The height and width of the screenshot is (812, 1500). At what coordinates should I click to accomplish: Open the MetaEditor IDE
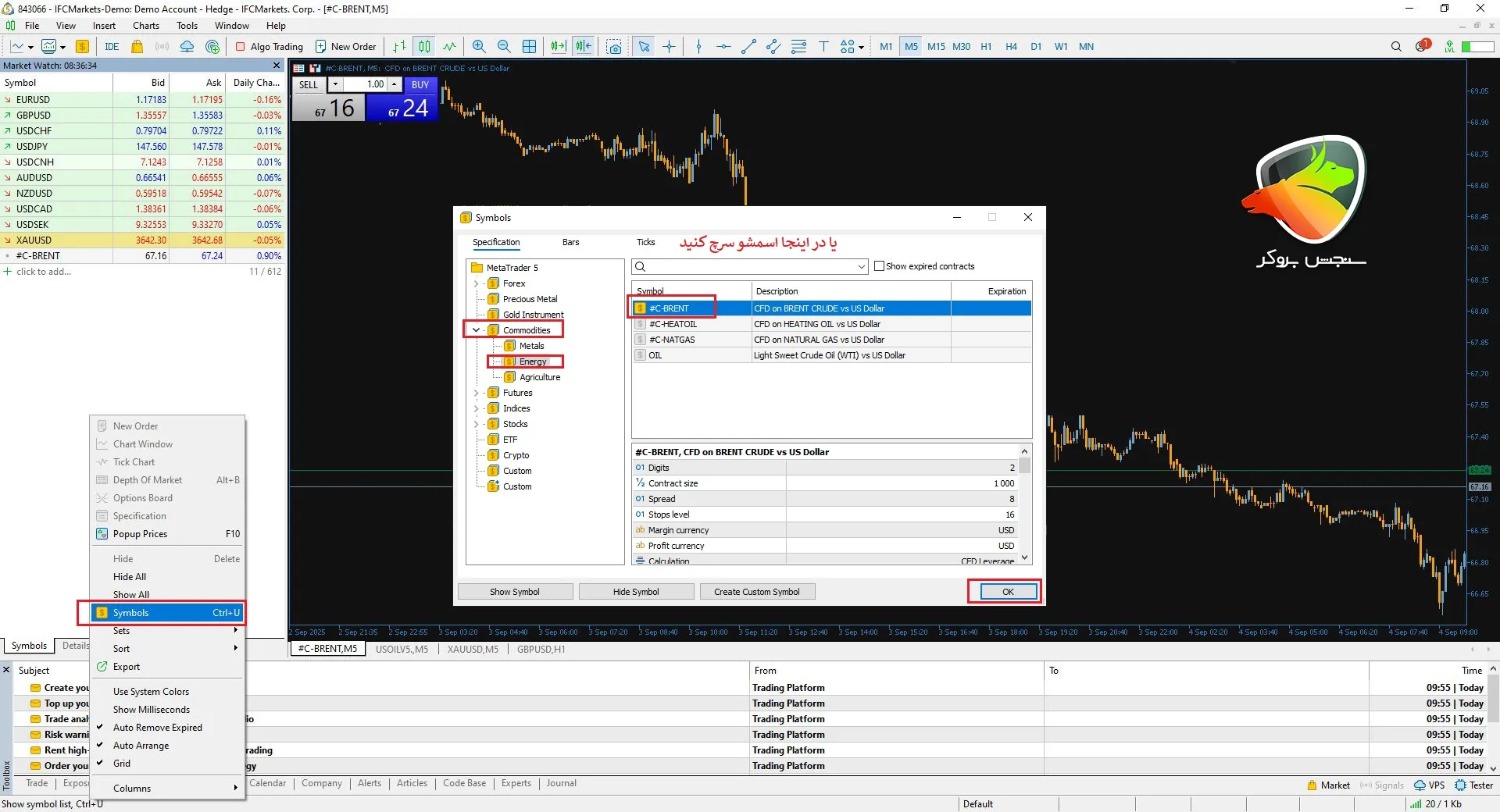coord(112,47)
